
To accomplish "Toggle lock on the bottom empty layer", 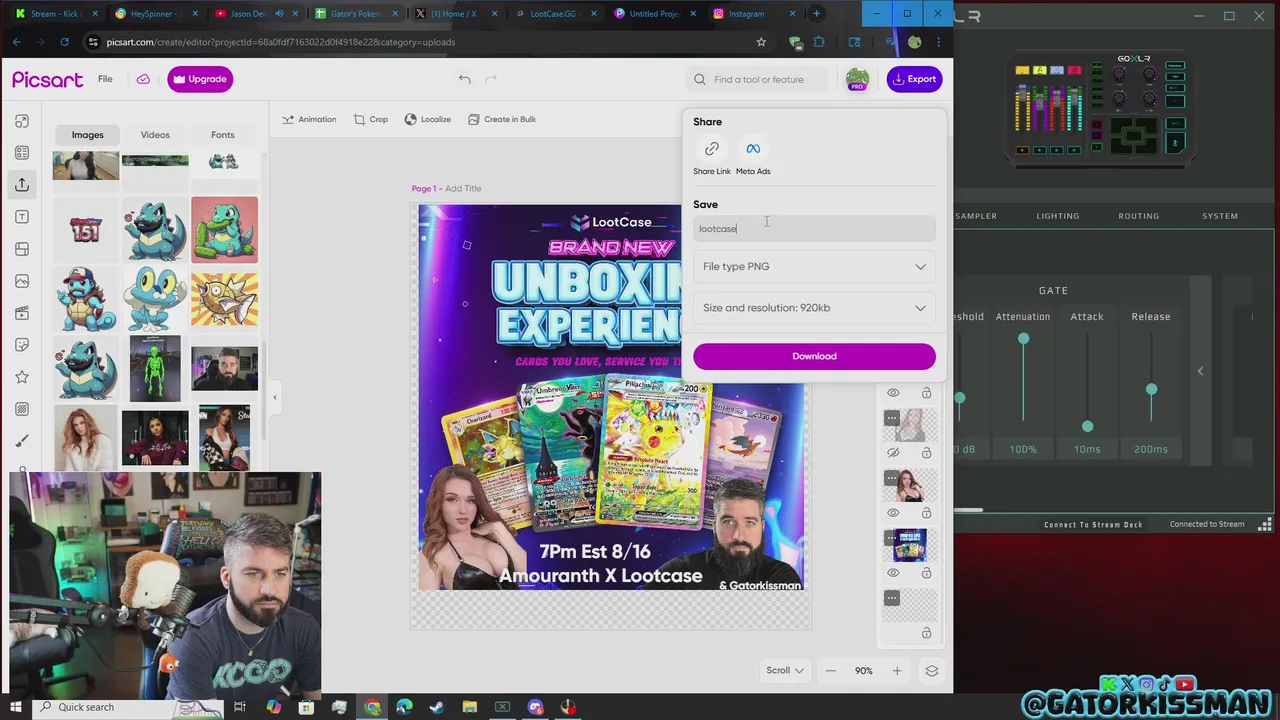I will (926, 633).
